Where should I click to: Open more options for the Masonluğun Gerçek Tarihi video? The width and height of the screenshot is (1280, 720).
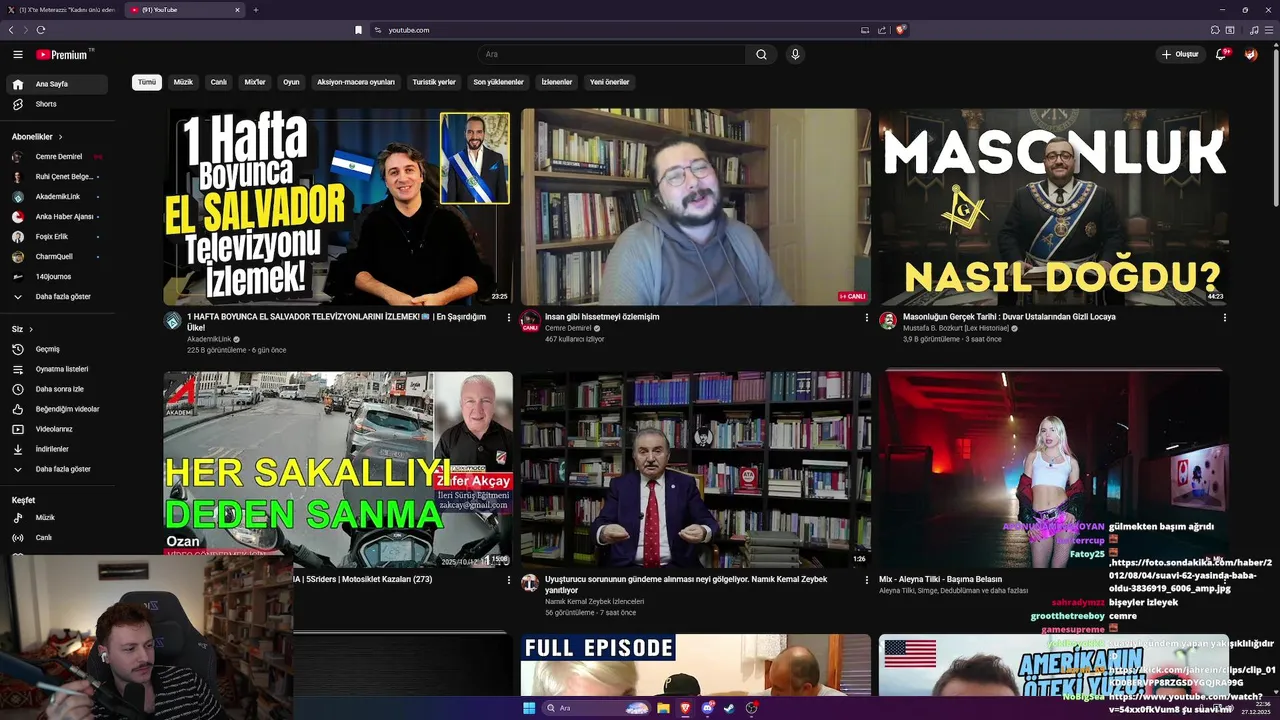point(1224,317)
